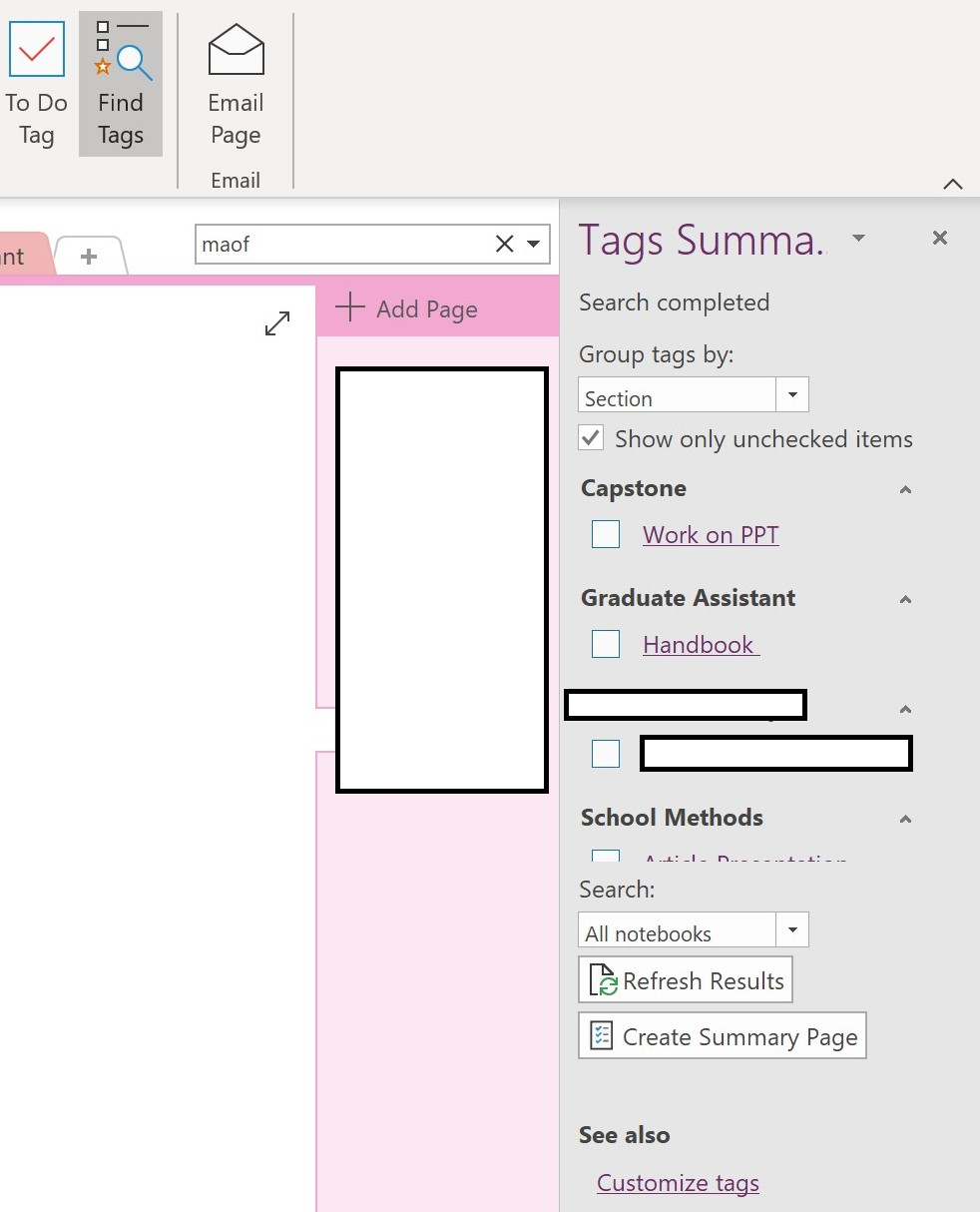Click inside the search field containing maof
The width and height of the screenshot is (980, 1212).
click(x=339, y=244)
